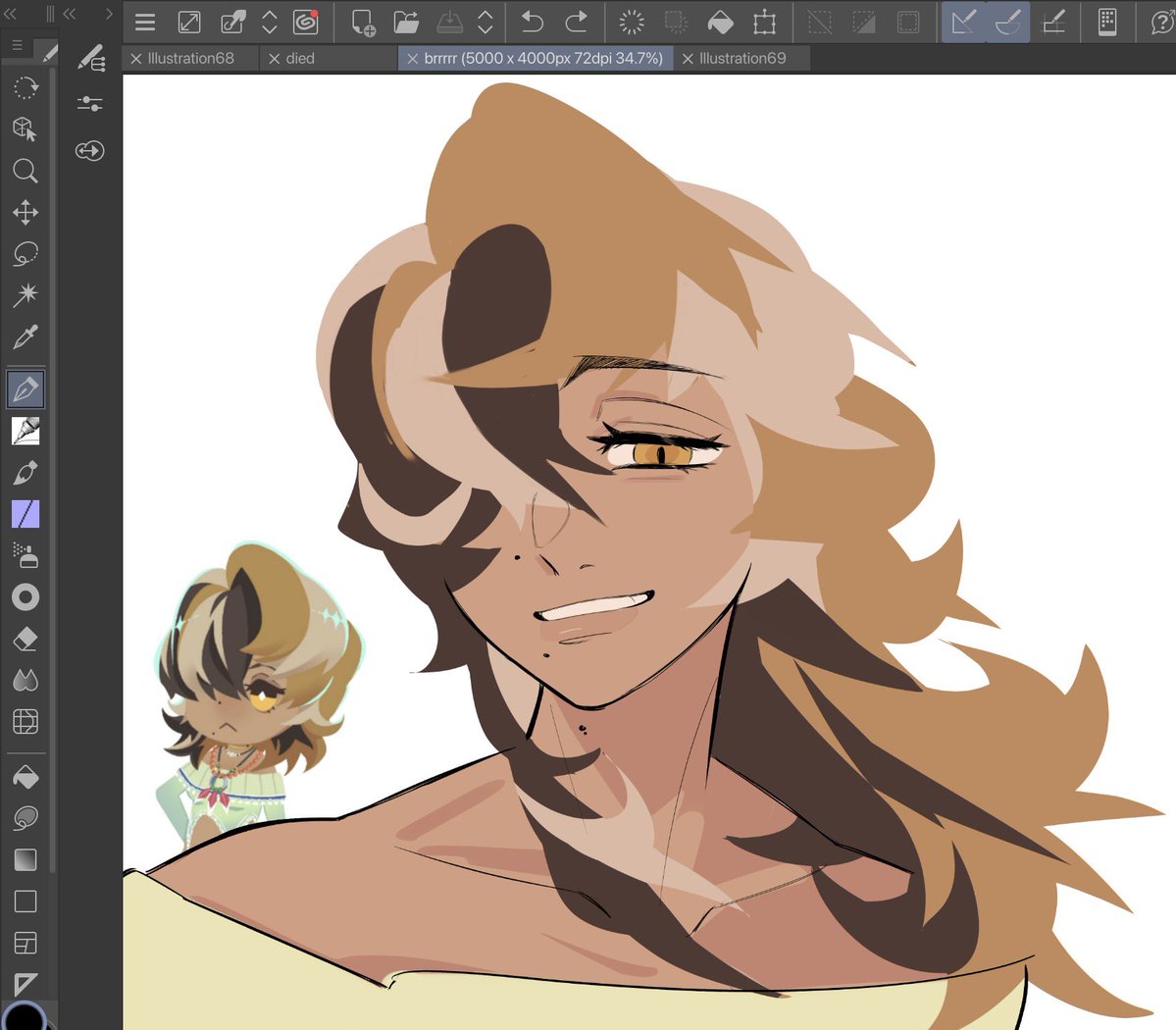Select the Frame border tool
This screenshot has width=1176, height=1030.
[26, 943]
